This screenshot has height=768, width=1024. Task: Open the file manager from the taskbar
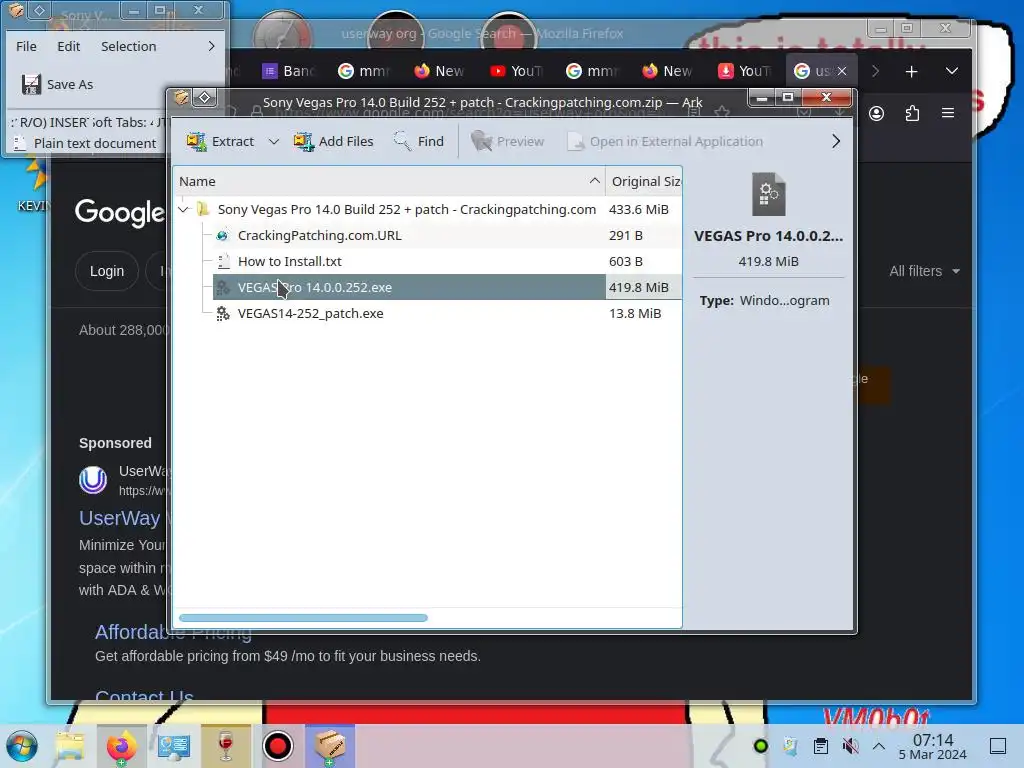click(x=69, y=746)
